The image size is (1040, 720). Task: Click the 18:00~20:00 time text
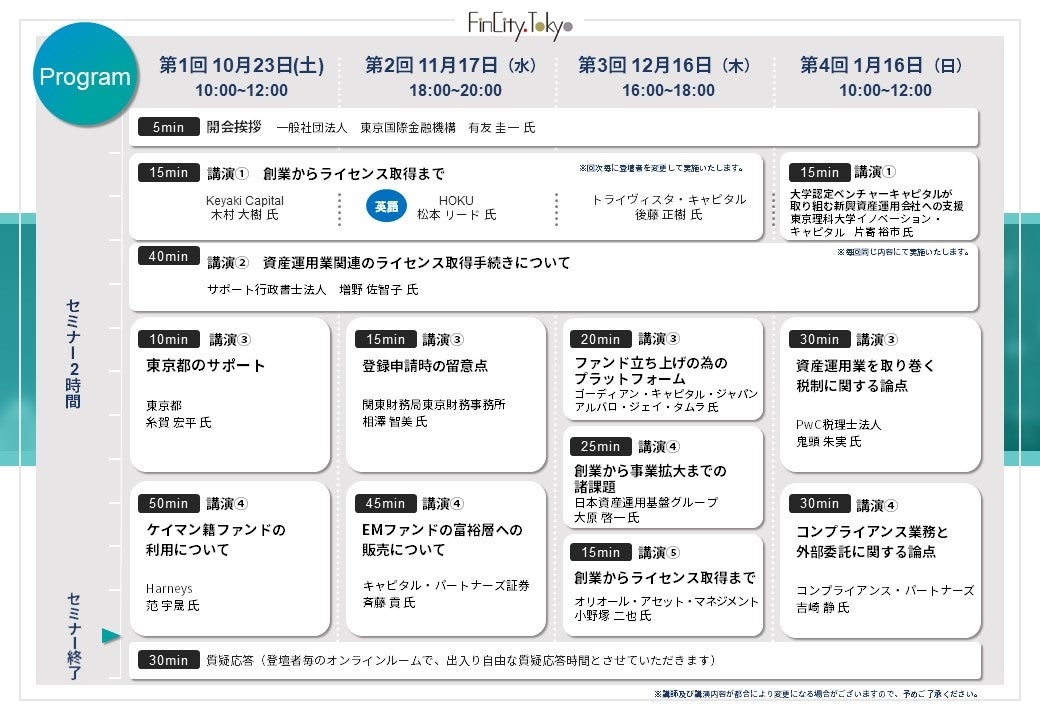456,91
